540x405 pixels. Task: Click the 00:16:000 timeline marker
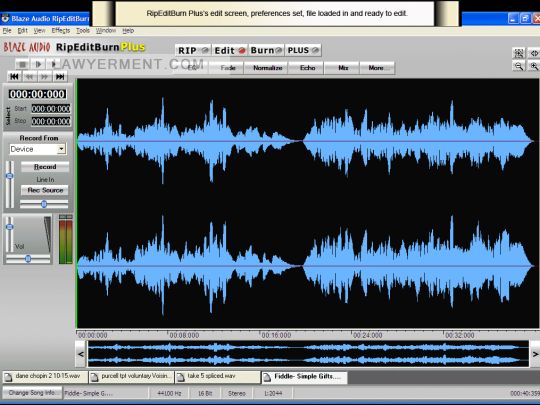click(276, 335)
